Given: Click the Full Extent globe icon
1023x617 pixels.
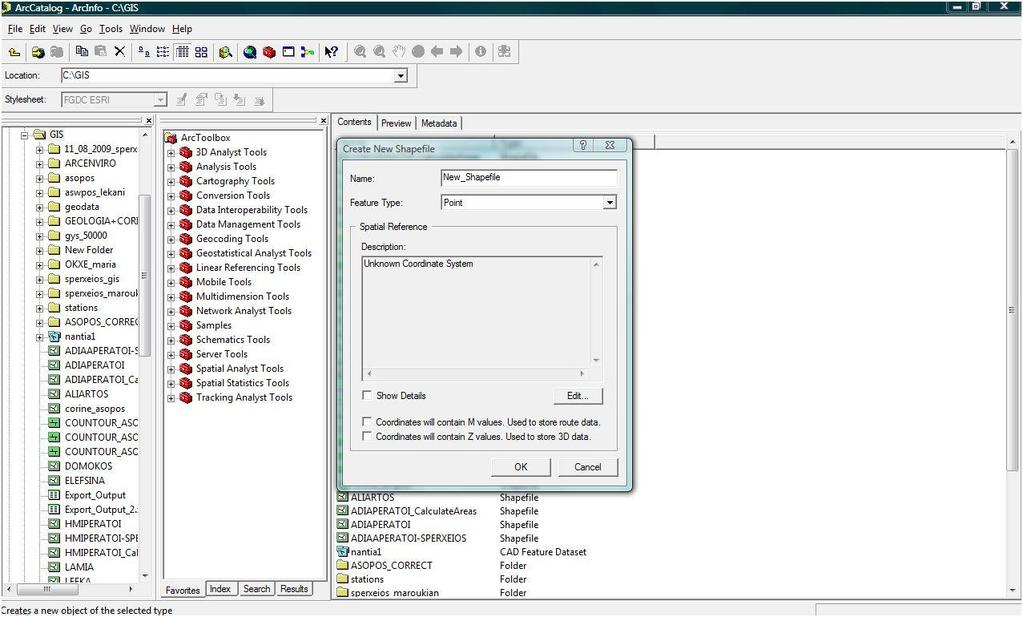Looking at the screenshot, I should click(418, 52).
